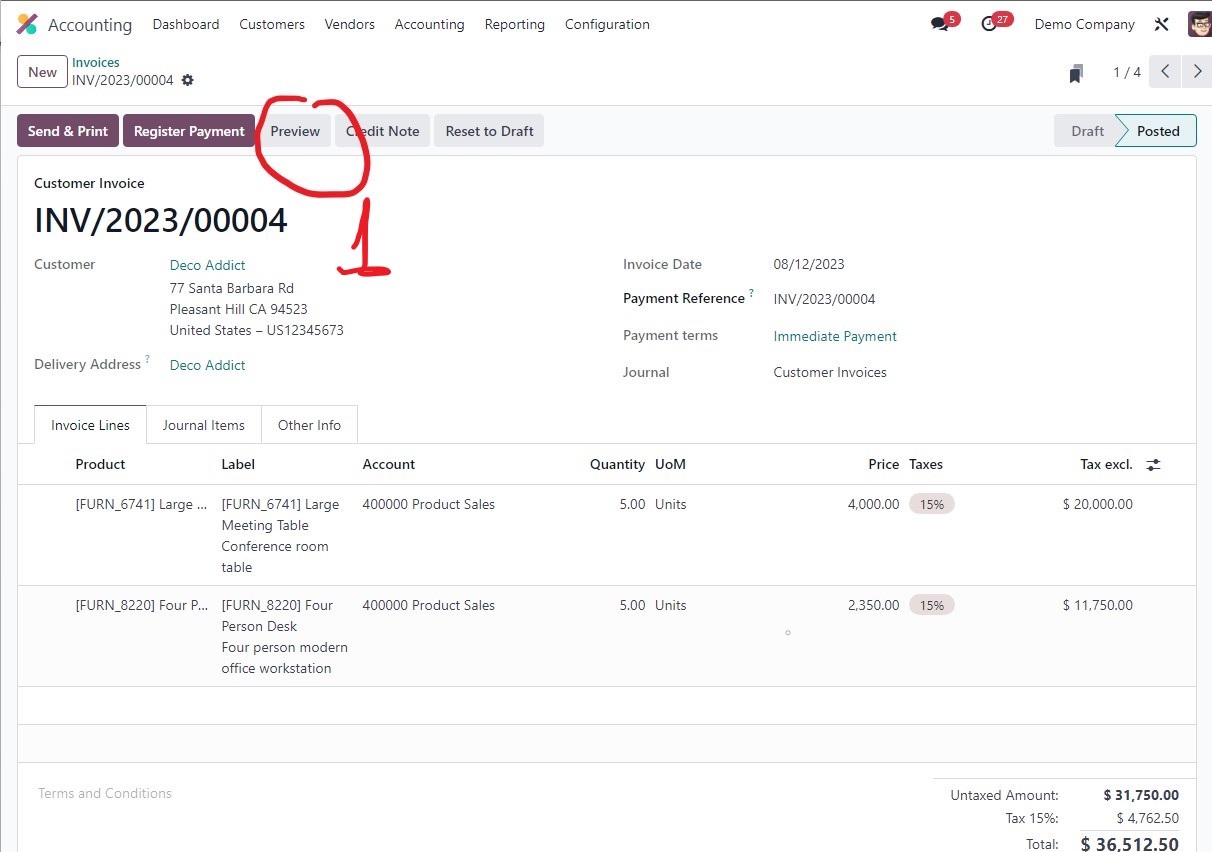The image size is (1212, 852).
Task: Click Terms and Conditions input area
Action: click(104, 793)
